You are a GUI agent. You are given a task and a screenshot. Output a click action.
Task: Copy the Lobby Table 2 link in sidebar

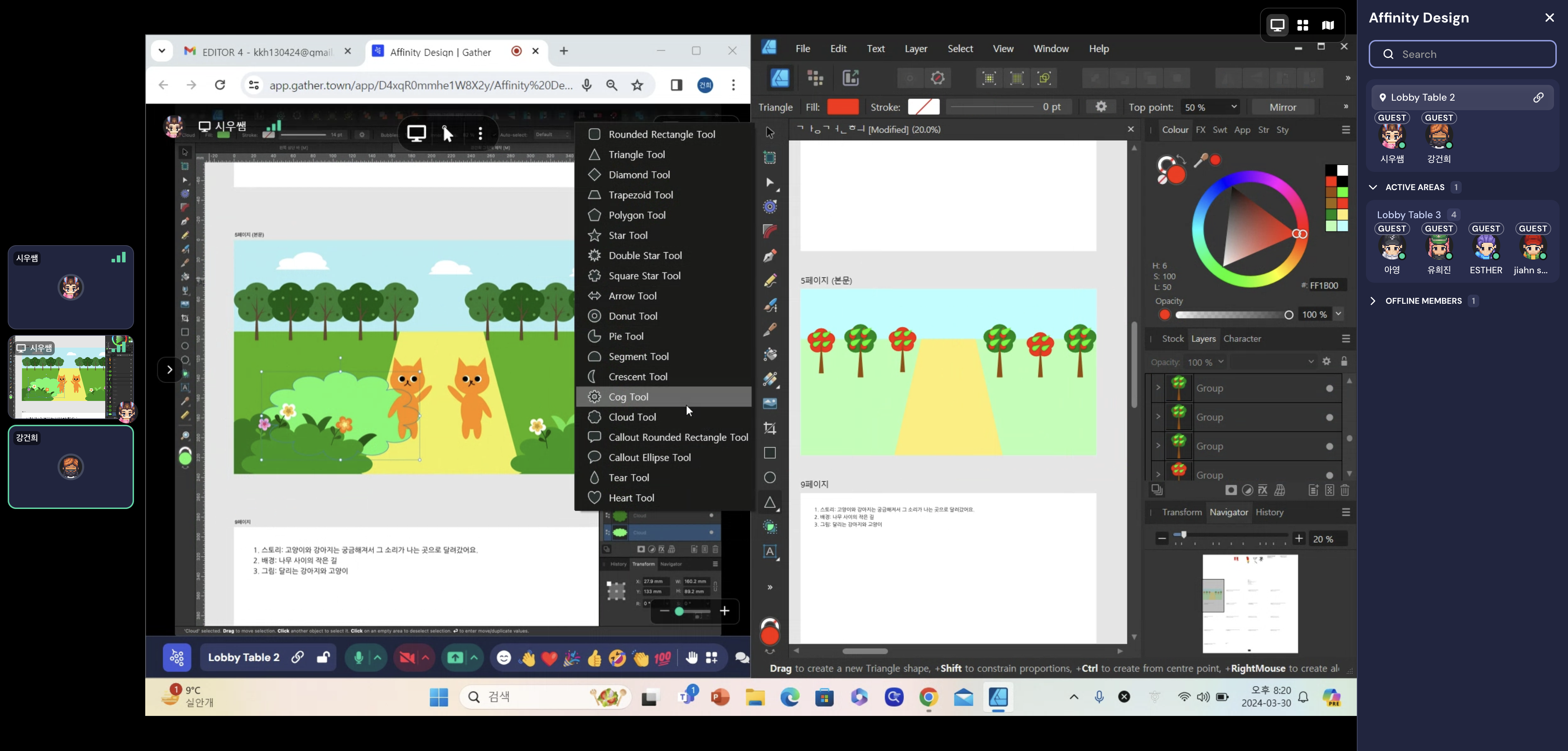coord(1538,98)
